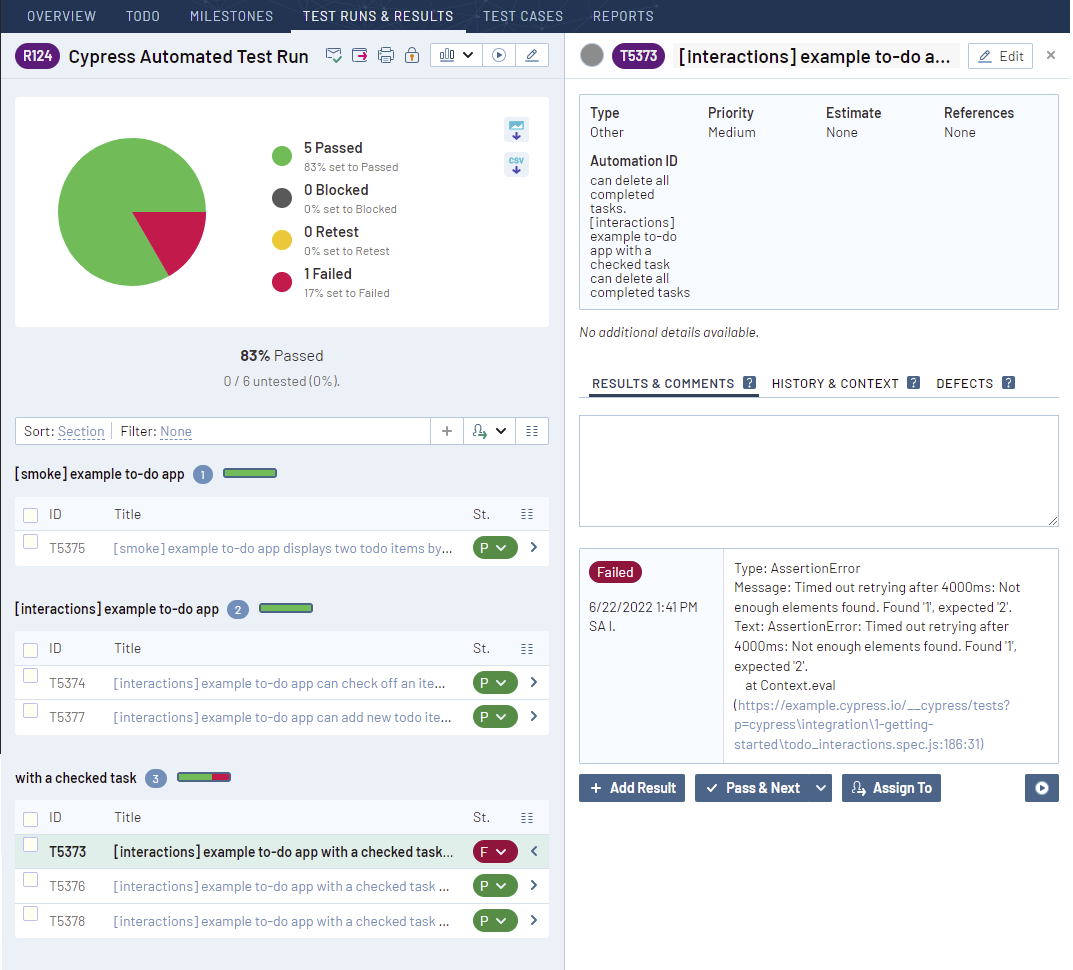
Task: Open the Filter: None link
Action: 175,431
